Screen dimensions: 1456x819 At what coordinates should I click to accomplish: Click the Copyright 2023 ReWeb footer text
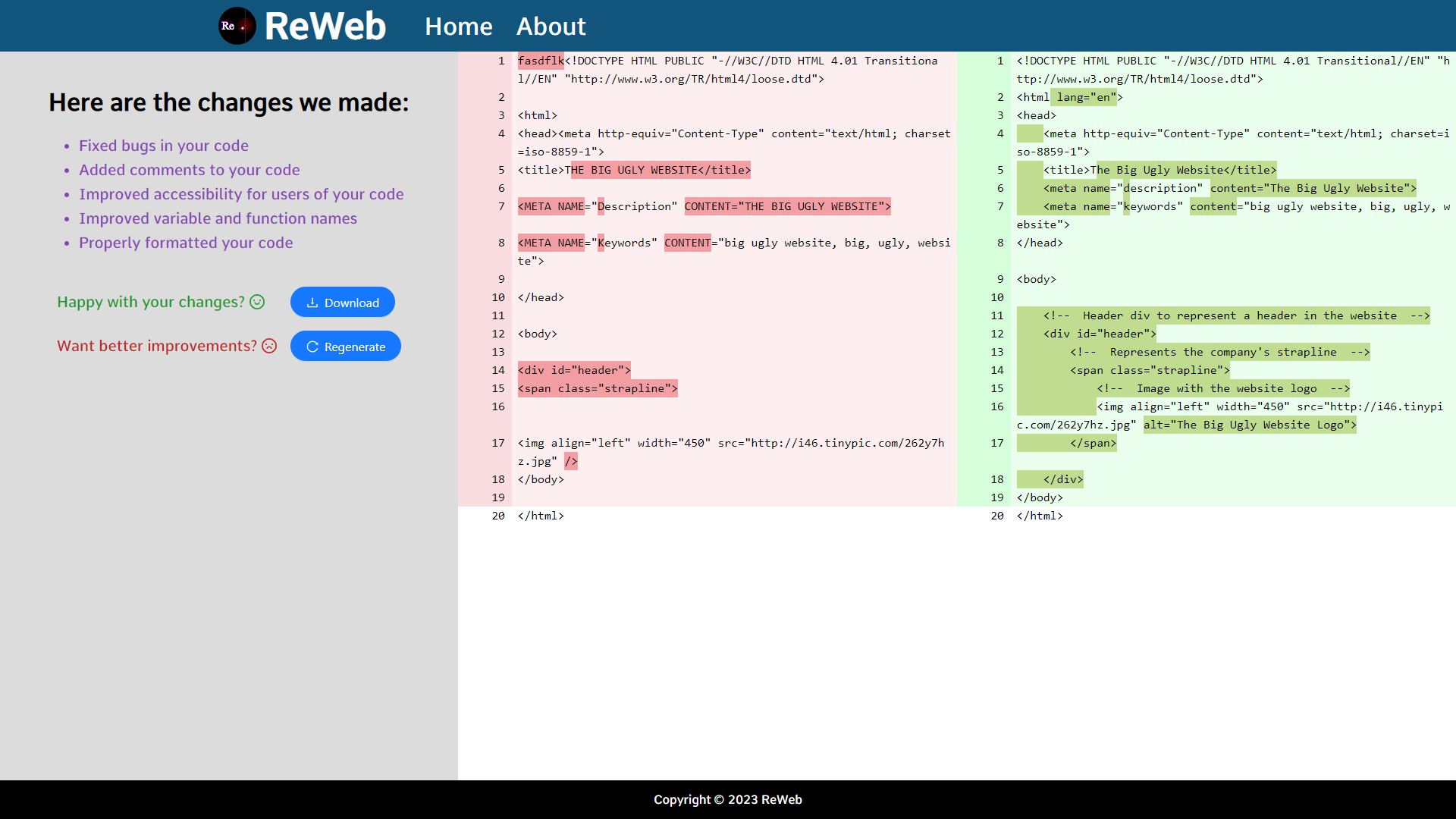727,799
